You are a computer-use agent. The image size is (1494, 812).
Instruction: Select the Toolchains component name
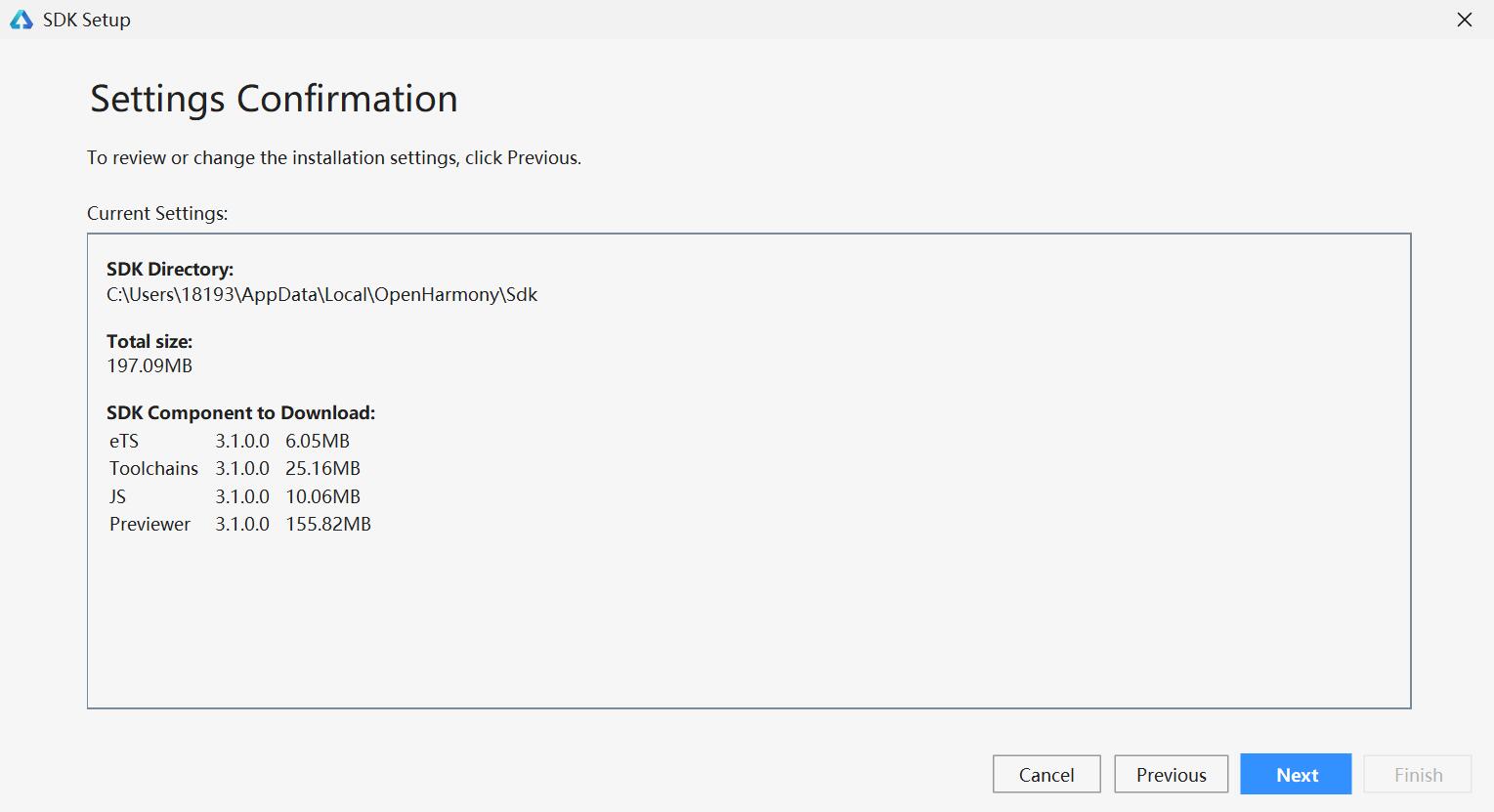click(153, 468)
